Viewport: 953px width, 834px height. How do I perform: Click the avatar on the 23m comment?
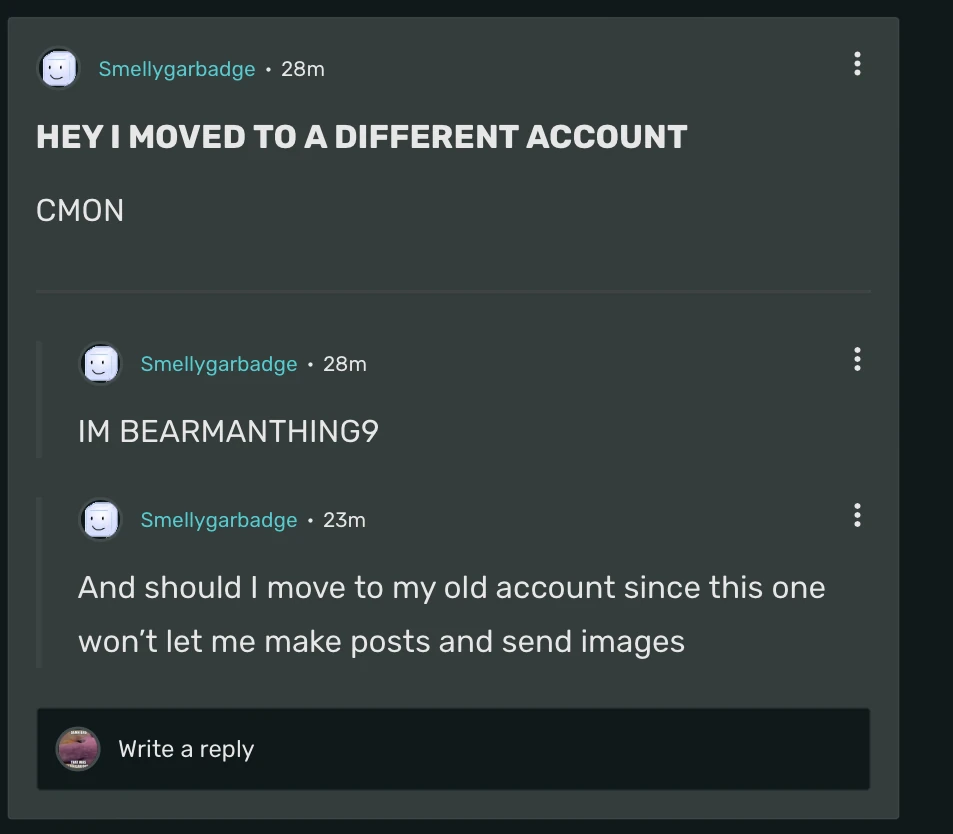tap(101, 519)
